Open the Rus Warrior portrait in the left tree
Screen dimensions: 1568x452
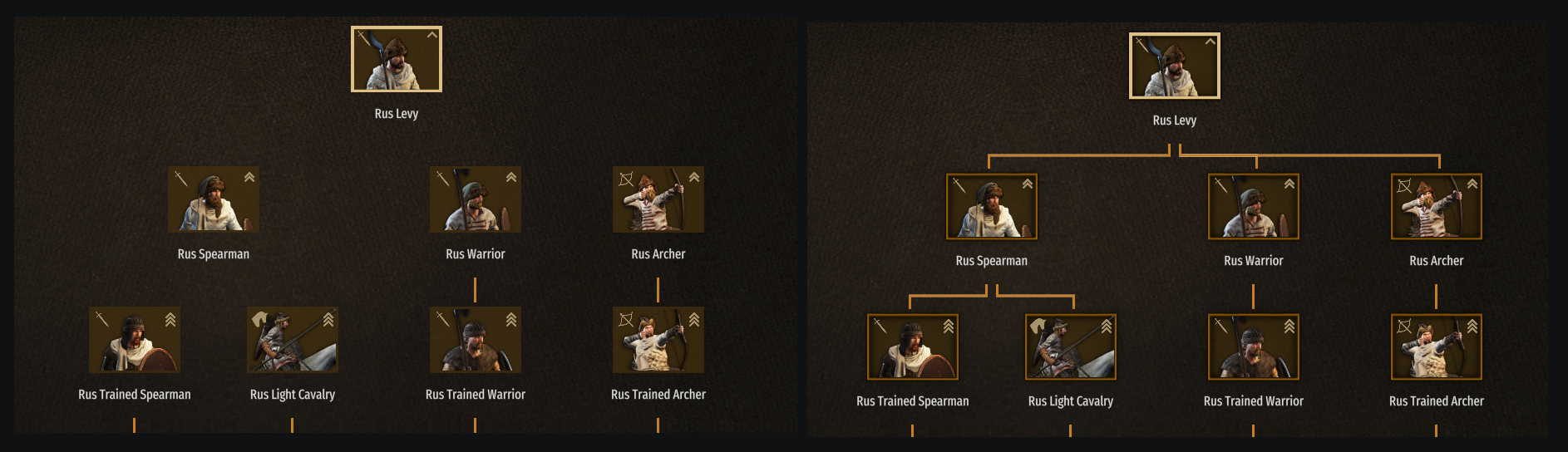pos(475,200)
